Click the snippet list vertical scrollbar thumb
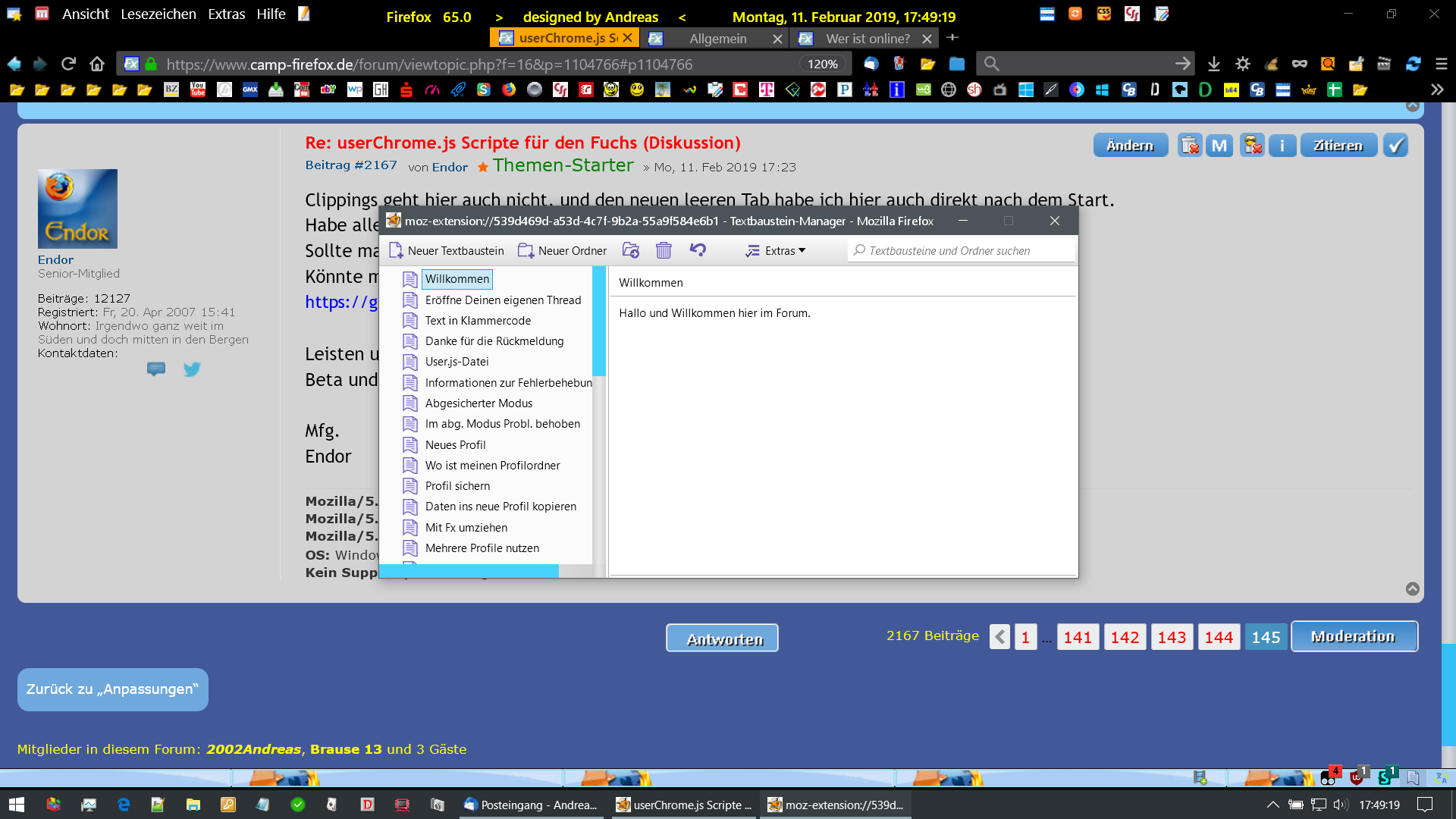The width and height of the screenshot is (1456, 819). [599, 321]
